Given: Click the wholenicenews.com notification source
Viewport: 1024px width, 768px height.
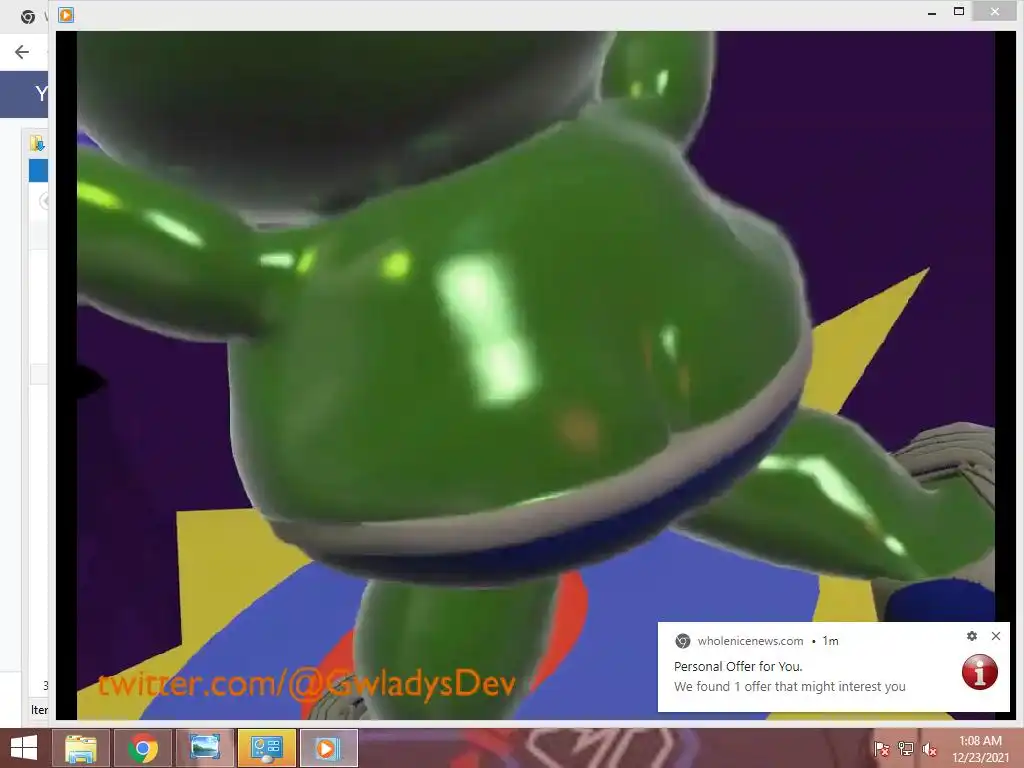Looking at the screenshot, I should 750,641.
